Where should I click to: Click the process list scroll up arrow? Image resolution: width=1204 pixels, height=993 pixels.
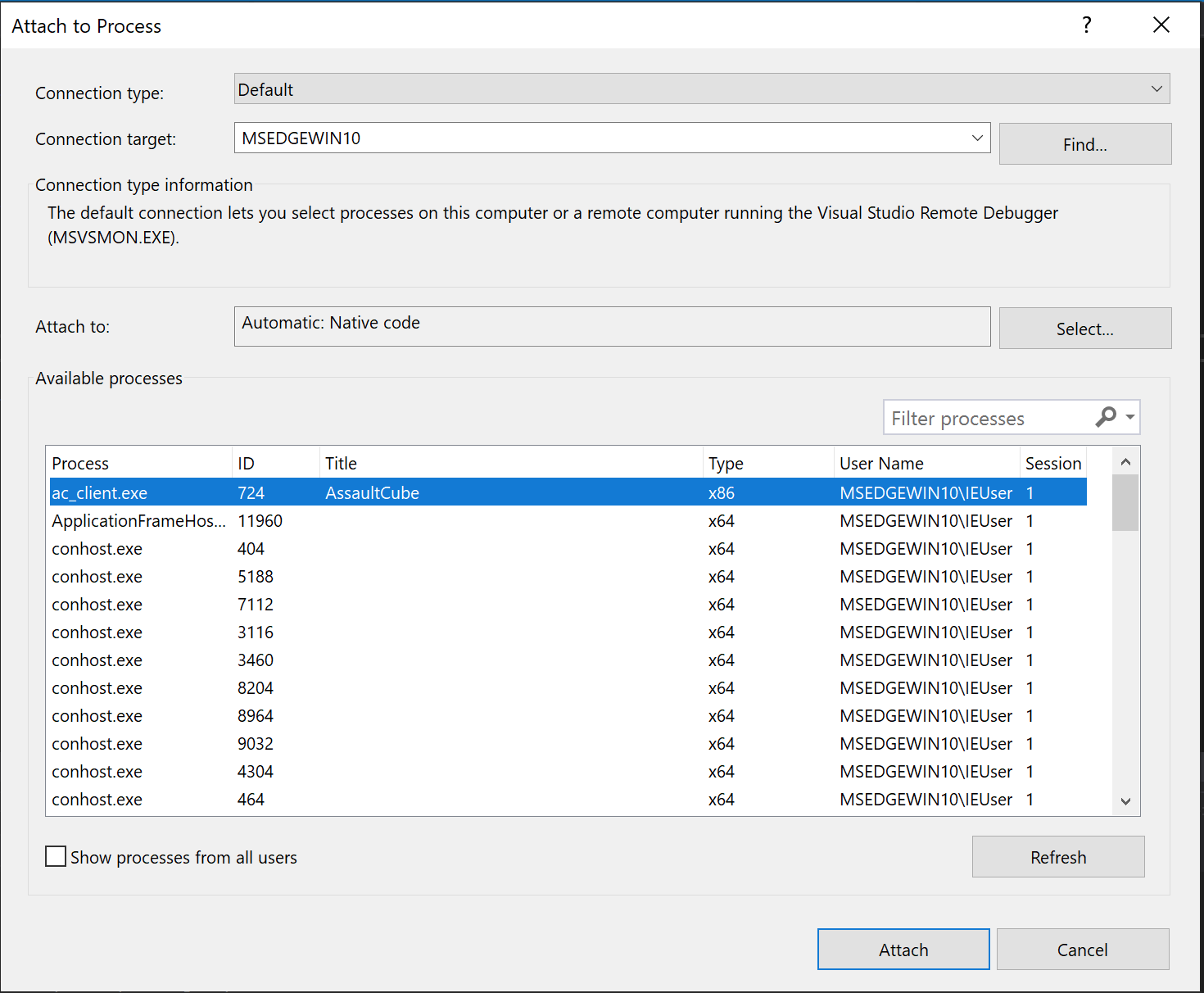click(x=1125, y=462)
